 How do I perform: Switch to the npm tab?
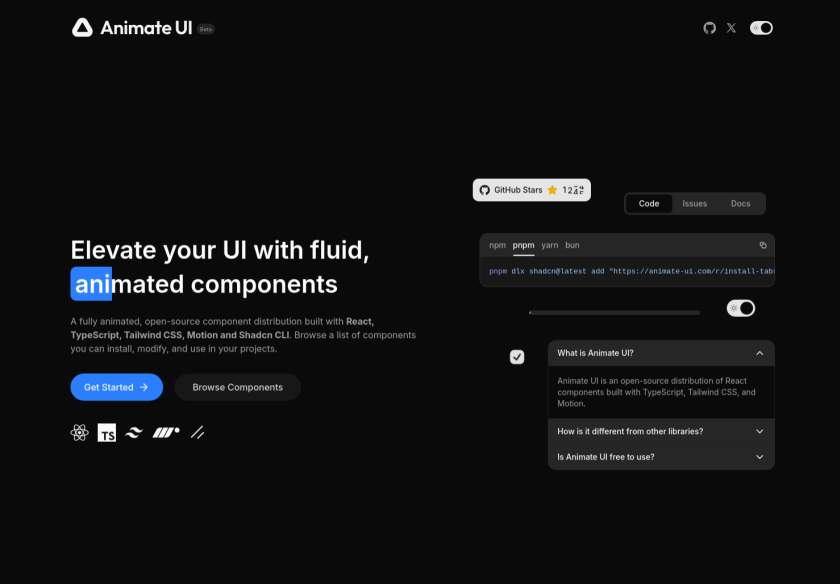click(497, 245)
